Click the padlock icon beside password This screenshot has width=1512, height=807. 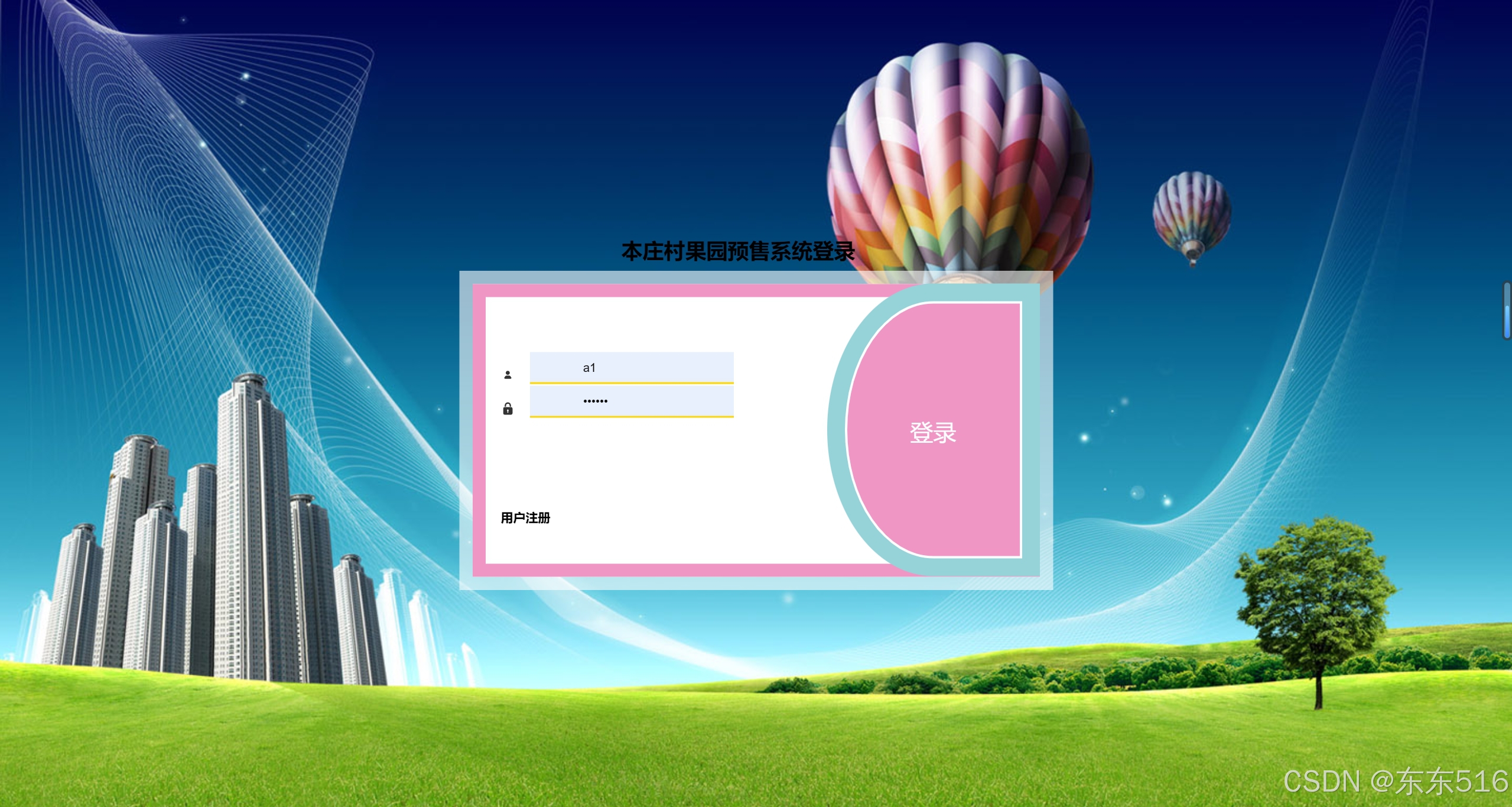pos(508,409)
